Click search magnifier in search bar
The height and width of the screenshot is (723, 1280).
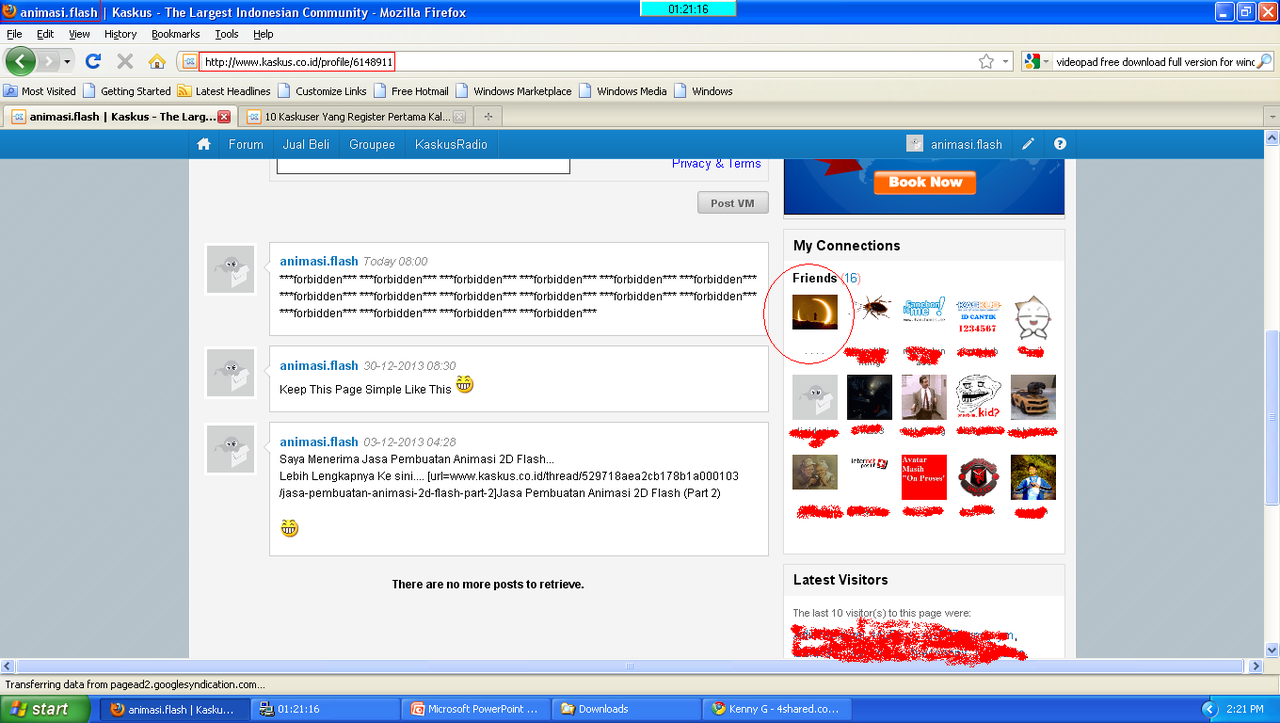1264,61
